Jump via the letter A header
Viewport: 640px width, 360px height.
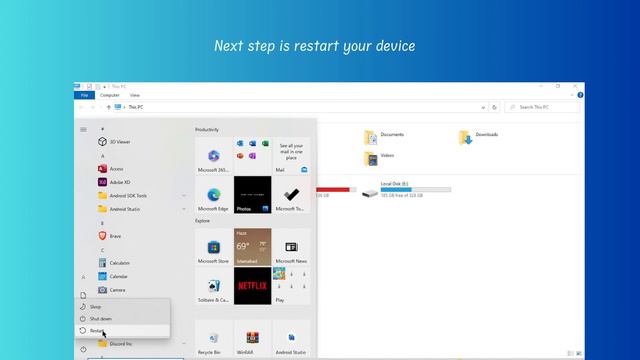coord(102,156)
